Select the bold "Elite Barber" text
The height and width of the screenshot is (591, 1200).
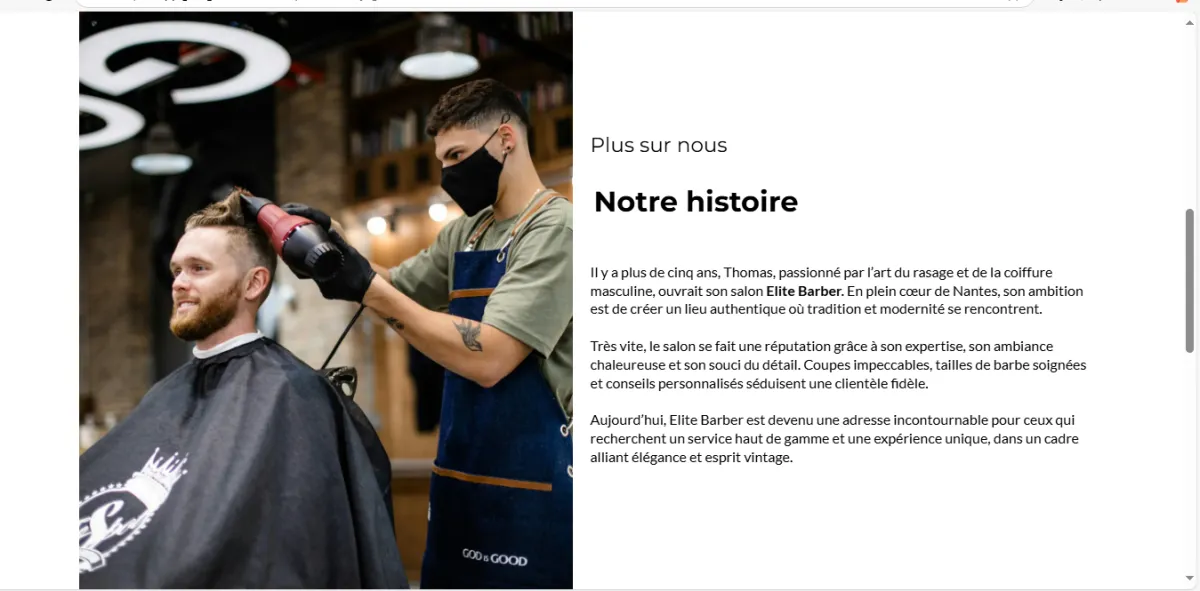pyautogui.click(x=805, y=291)
